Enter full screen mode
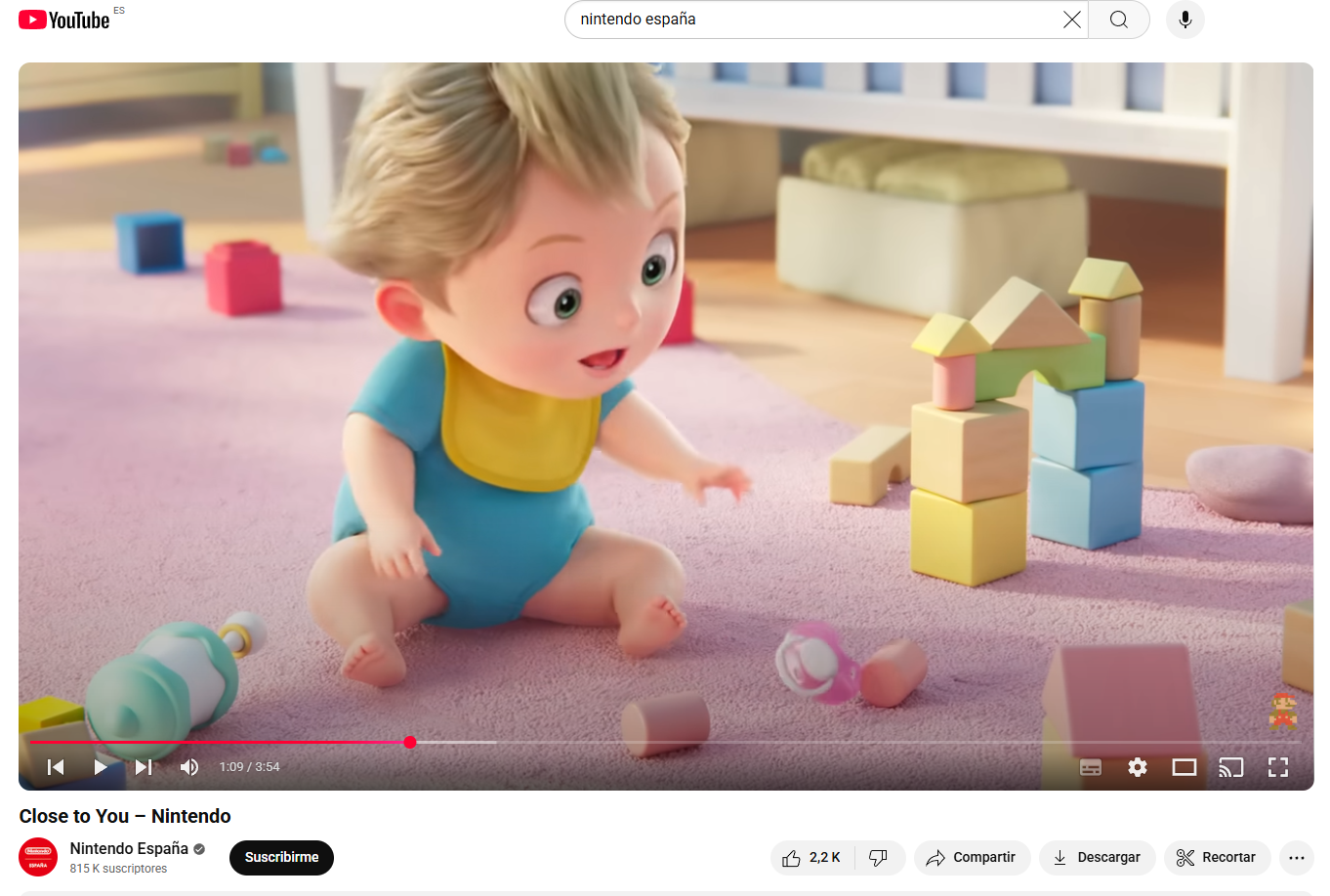 click(1278, 767)
